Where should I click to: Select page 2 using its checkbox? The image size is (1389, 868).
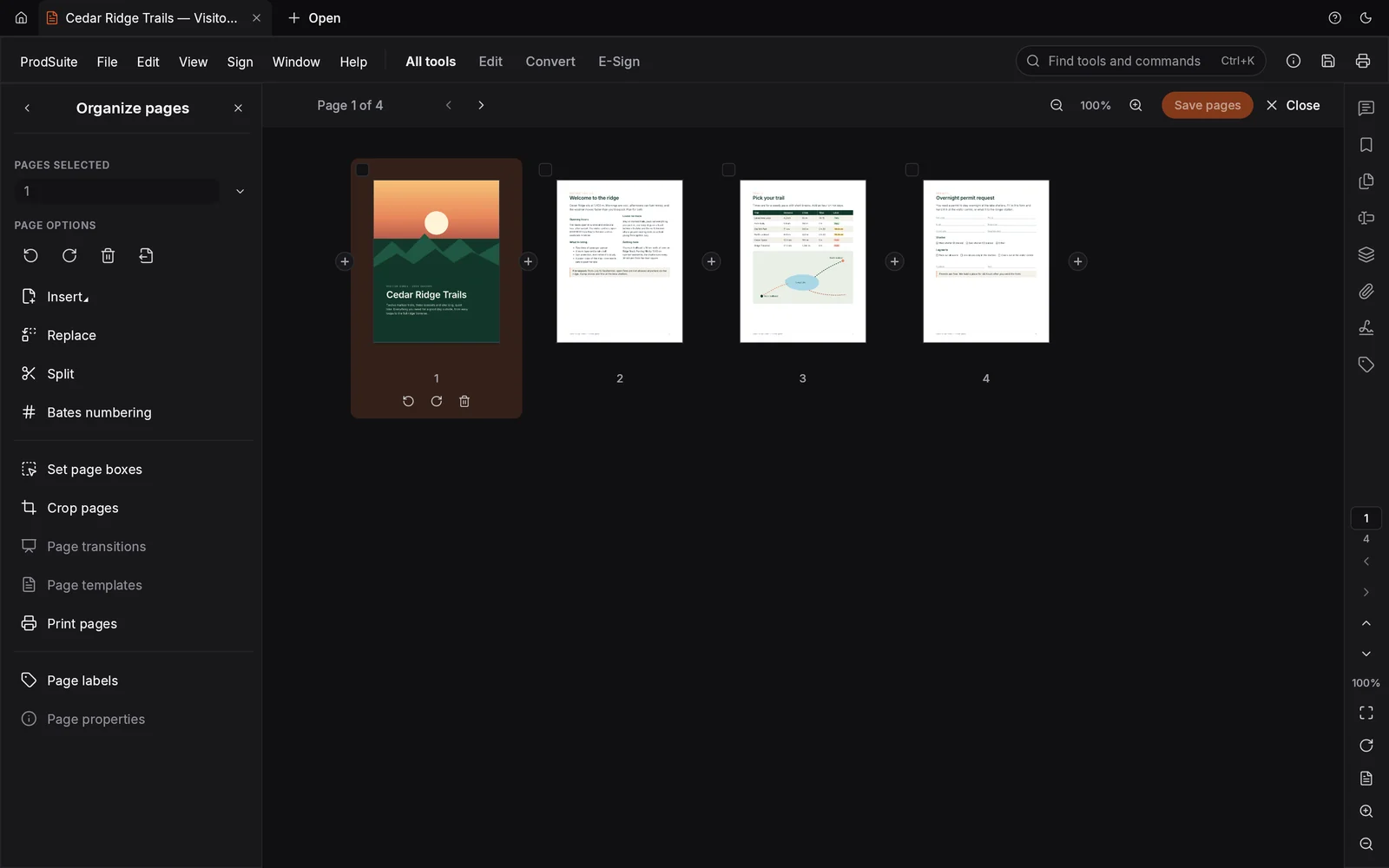545,170
